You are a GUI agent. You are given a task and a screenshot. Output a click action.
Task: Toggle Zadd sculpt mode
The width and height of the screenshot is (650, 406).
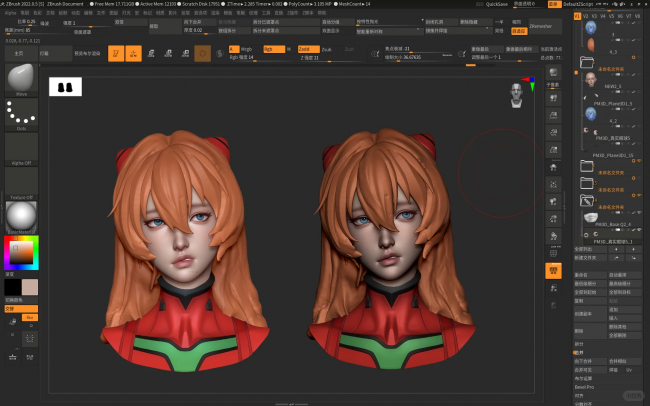[308, 49]
